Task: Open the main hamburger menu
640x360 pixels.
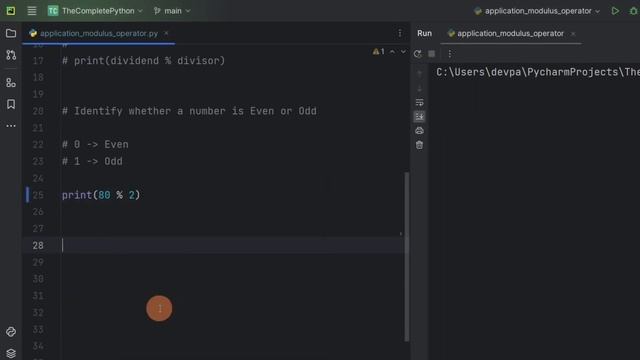Action: pyautogui.click(x=32, y=11)
